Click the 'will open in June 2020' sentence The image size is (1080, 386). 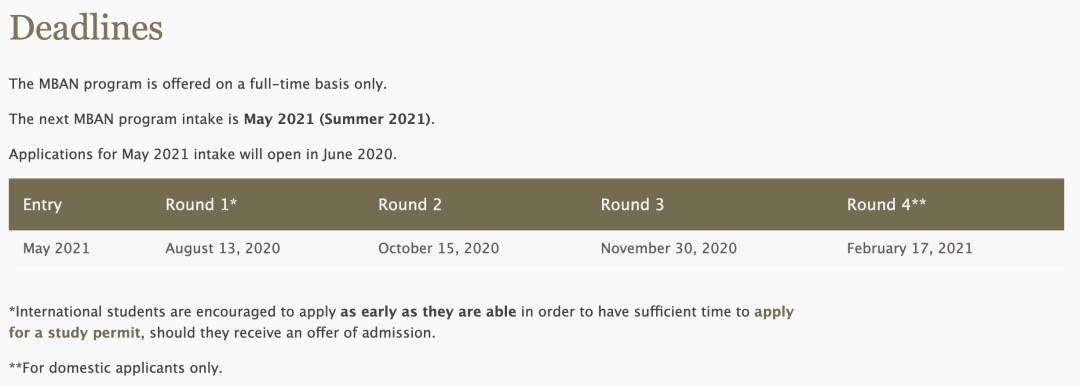203,154
